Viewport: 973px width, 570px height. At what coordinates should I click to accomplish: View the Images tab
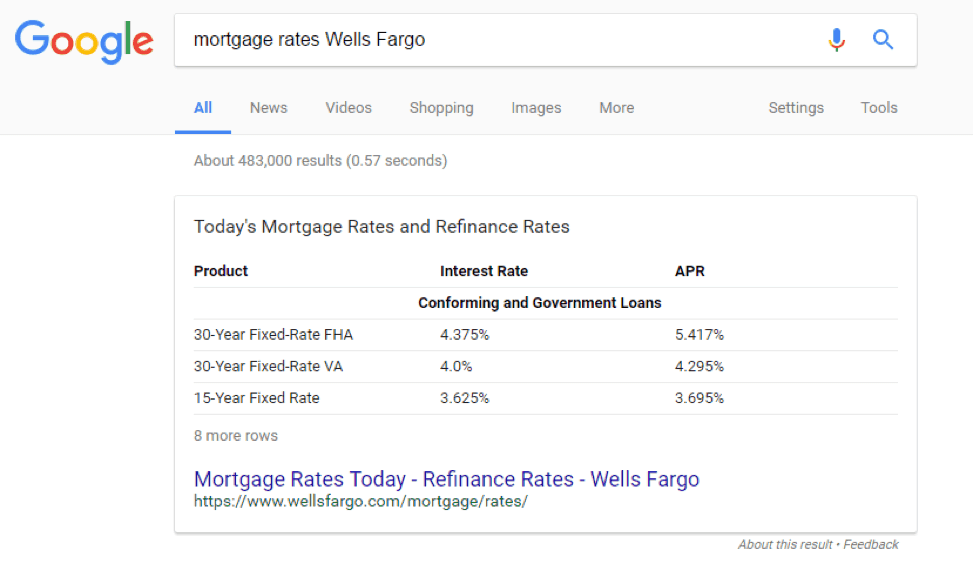click(536, 108)
